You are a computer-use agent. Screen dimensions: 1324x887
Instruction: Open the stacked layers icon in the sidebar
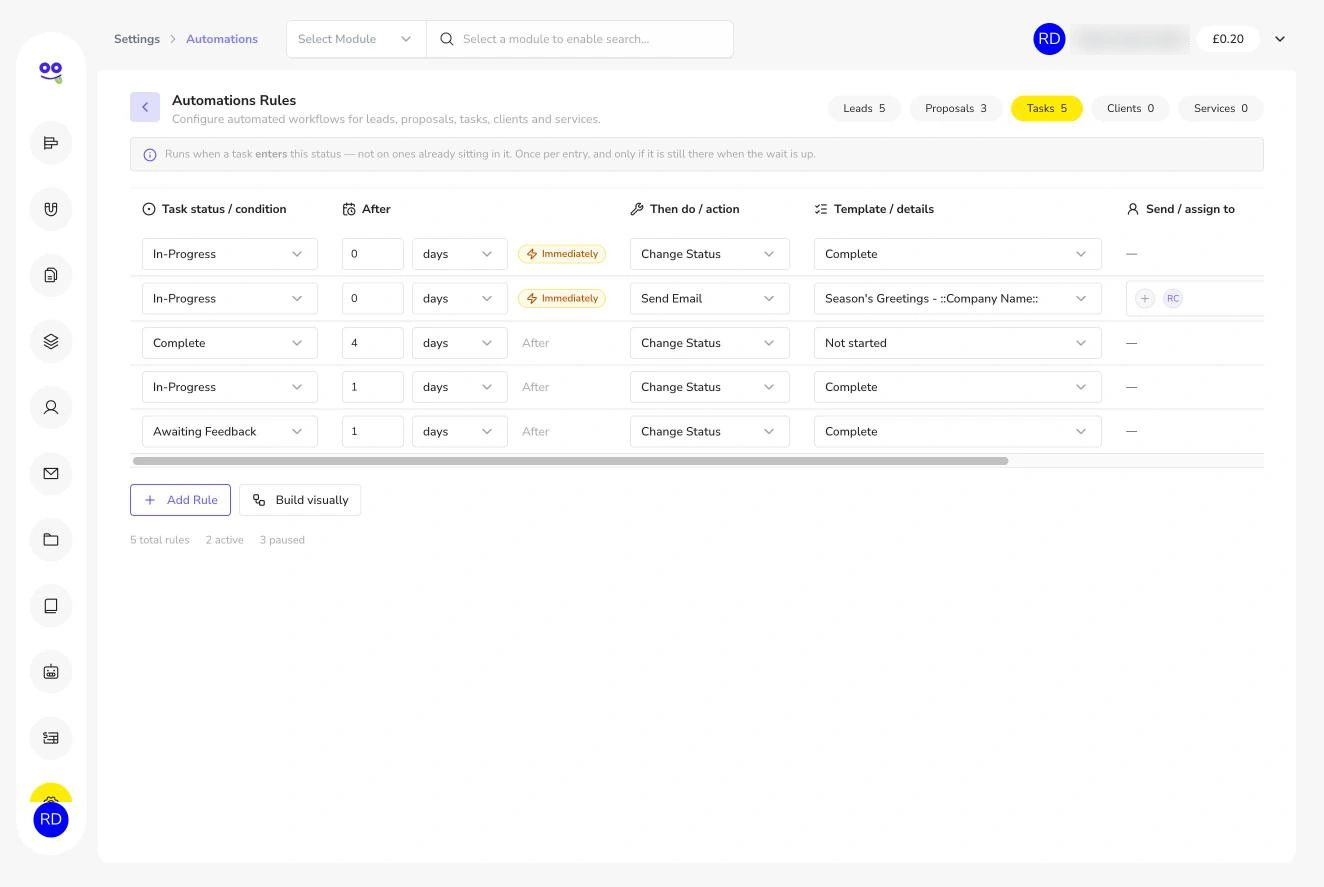point(51,341)
